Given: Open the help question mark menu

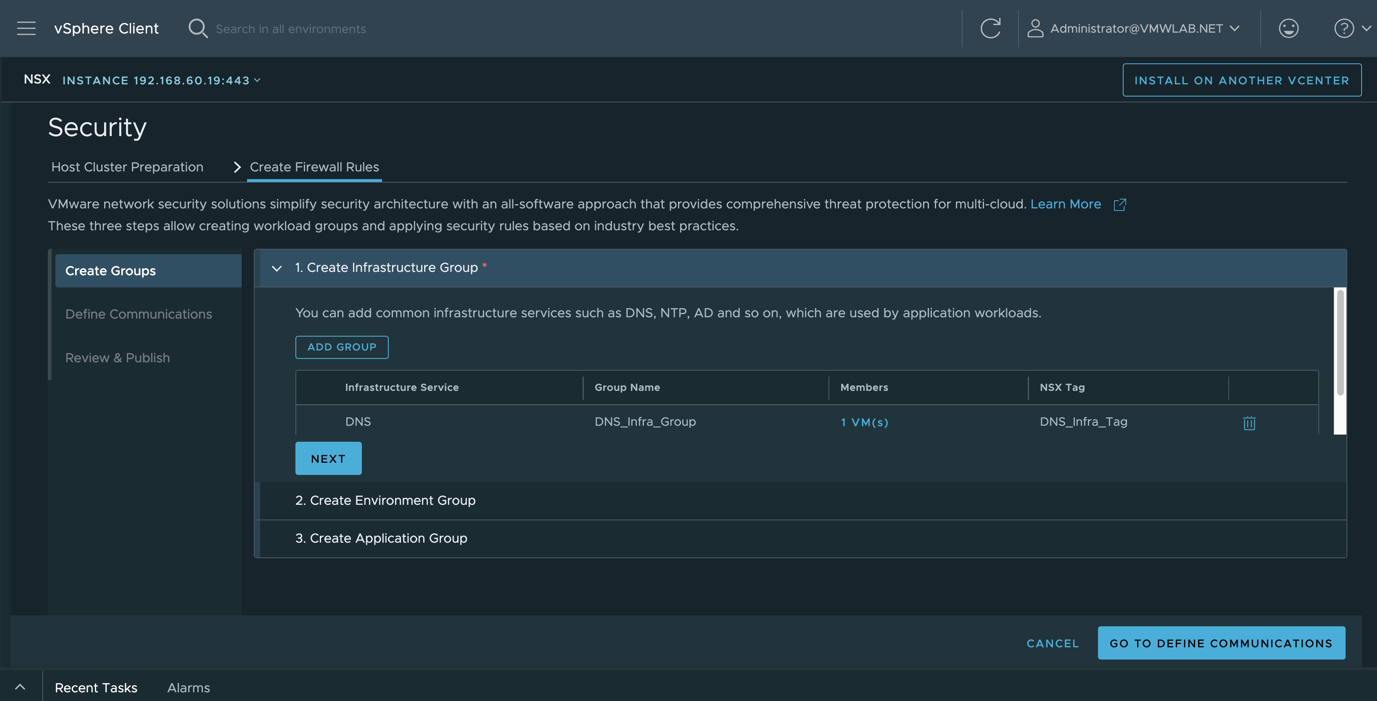Looking at the screenshot, I should click(1352, 28).
